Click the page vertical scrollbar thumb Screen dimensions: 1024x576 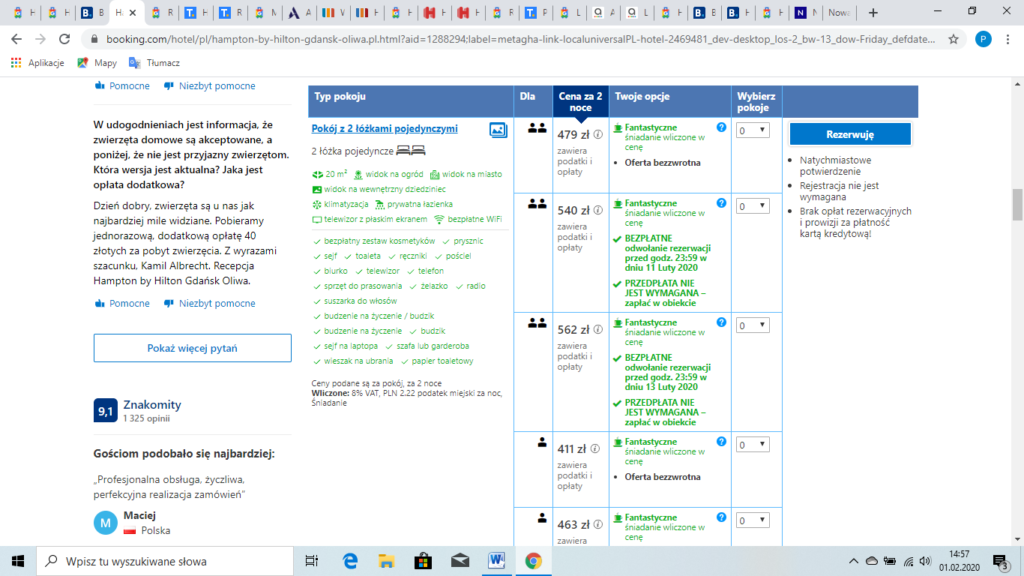point(1017,205)
